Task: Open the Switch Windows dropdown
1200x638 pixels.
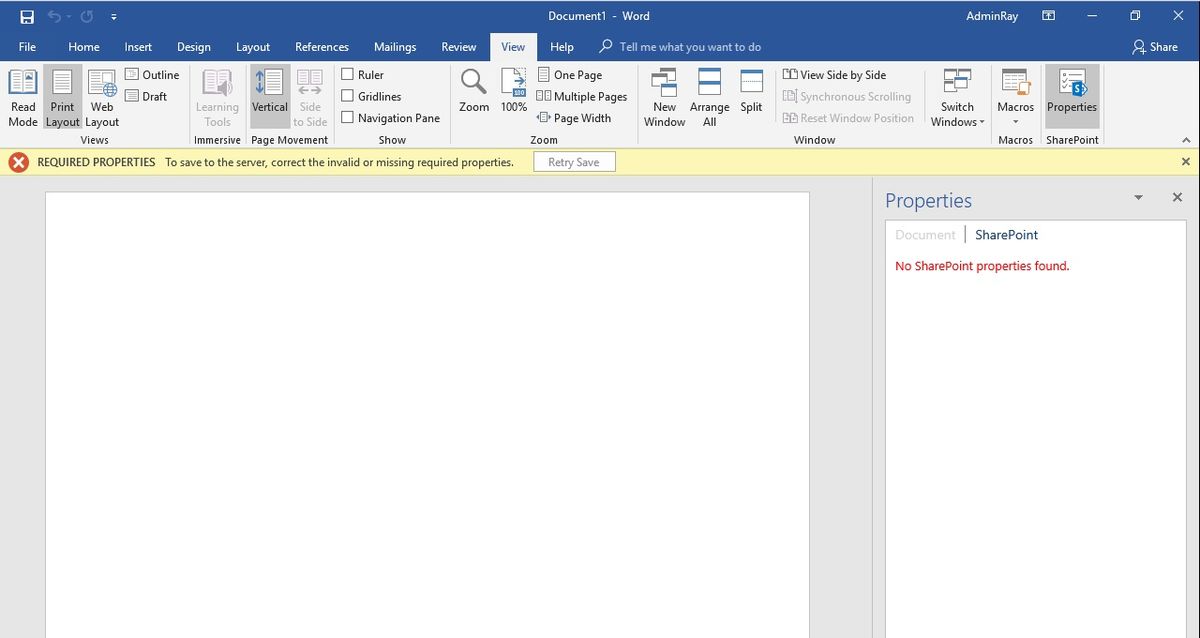Action: point(956,95)
